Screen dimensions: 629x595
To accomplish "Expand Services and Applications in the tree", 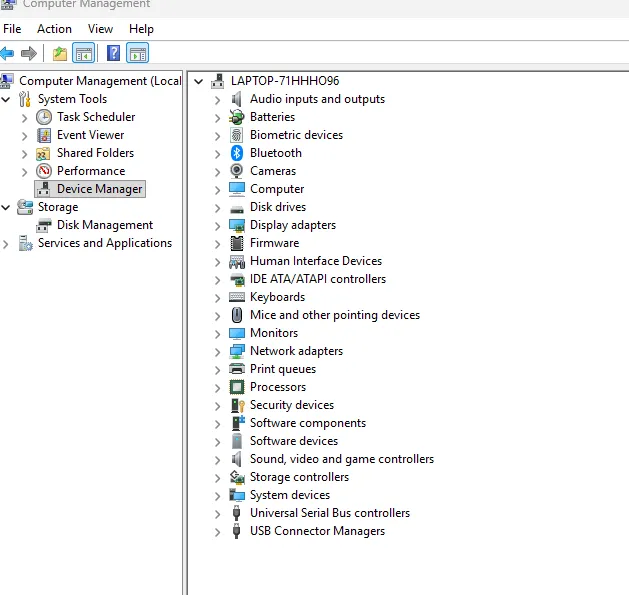I will pos(7,243).
